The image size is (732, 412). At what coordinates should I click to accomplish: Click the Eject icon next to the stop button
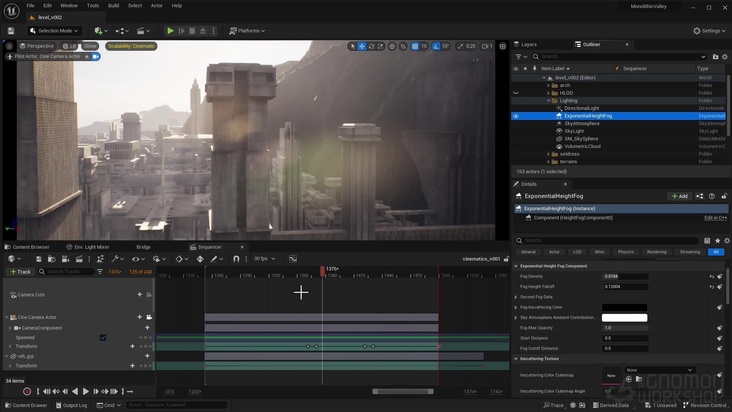click(x=203, y=31)
